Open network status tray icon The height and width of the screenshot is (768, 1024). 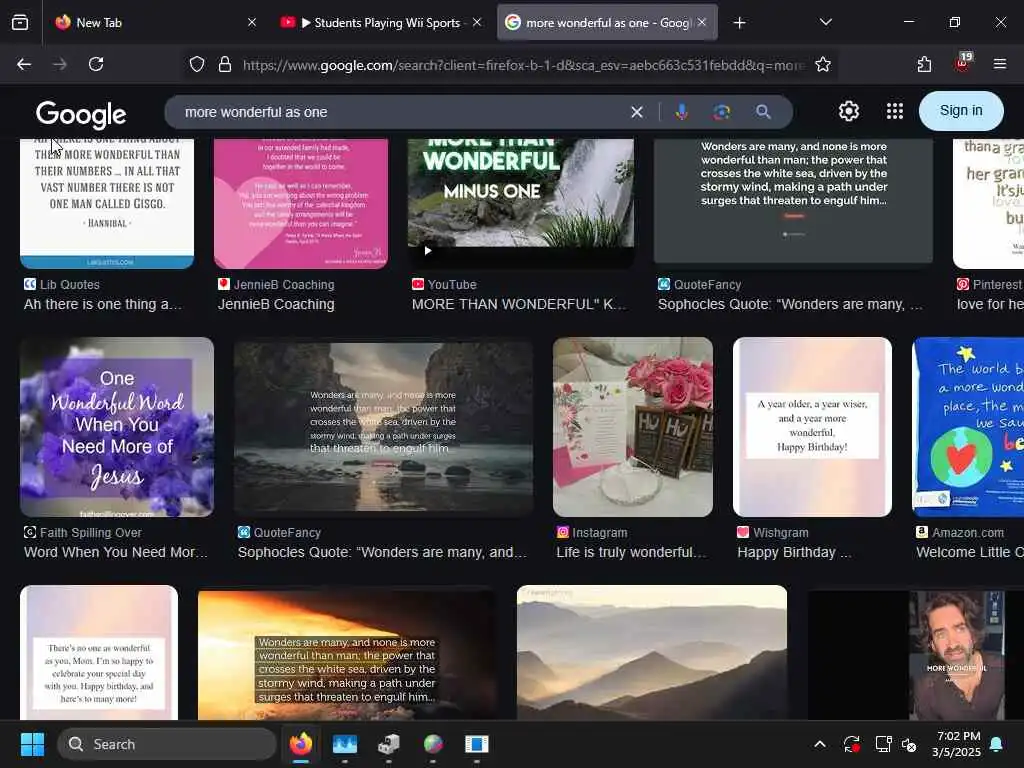point(883,744)
